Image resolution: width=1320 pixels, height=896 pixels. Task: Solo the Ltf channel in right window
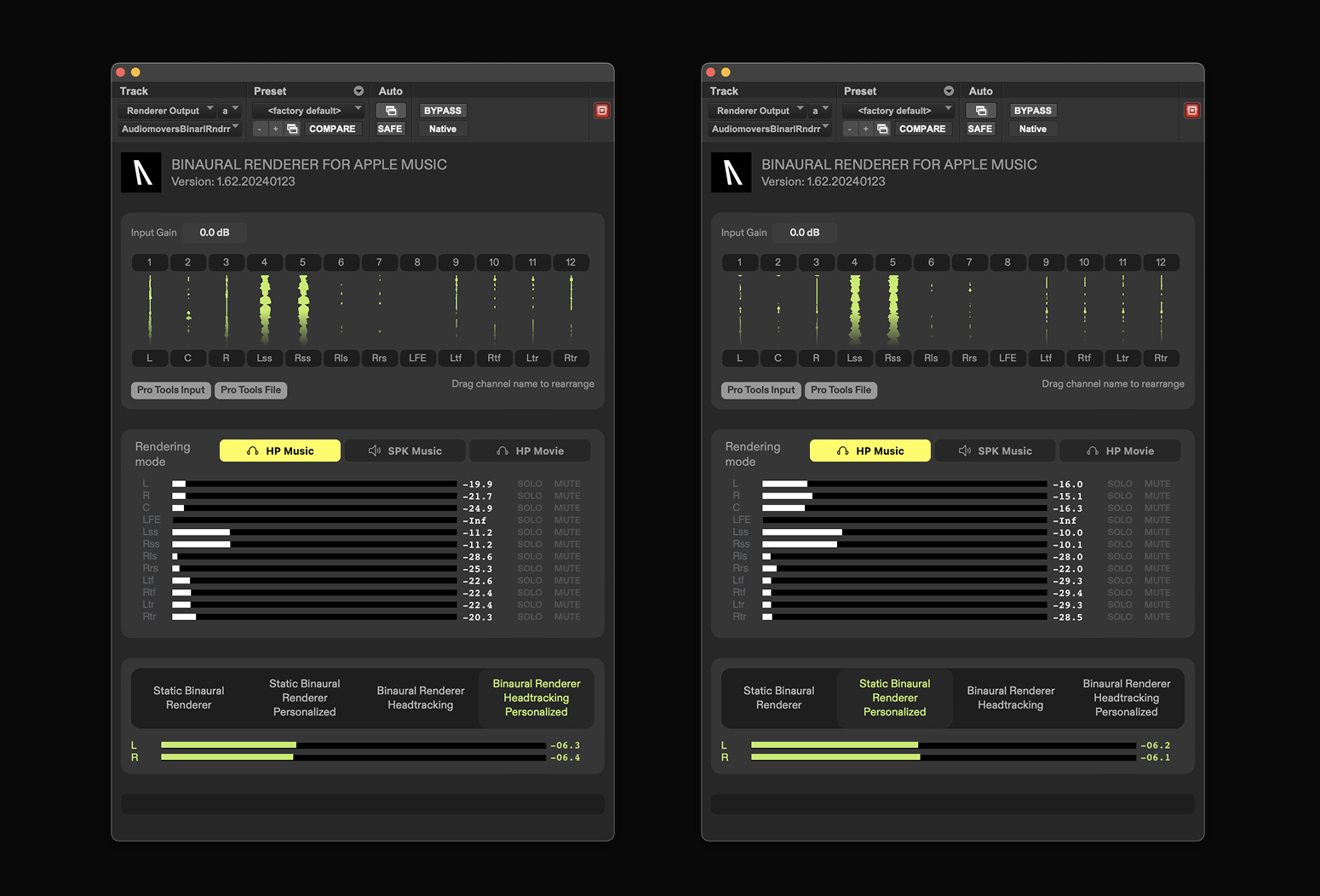(x=1120, y=581)
